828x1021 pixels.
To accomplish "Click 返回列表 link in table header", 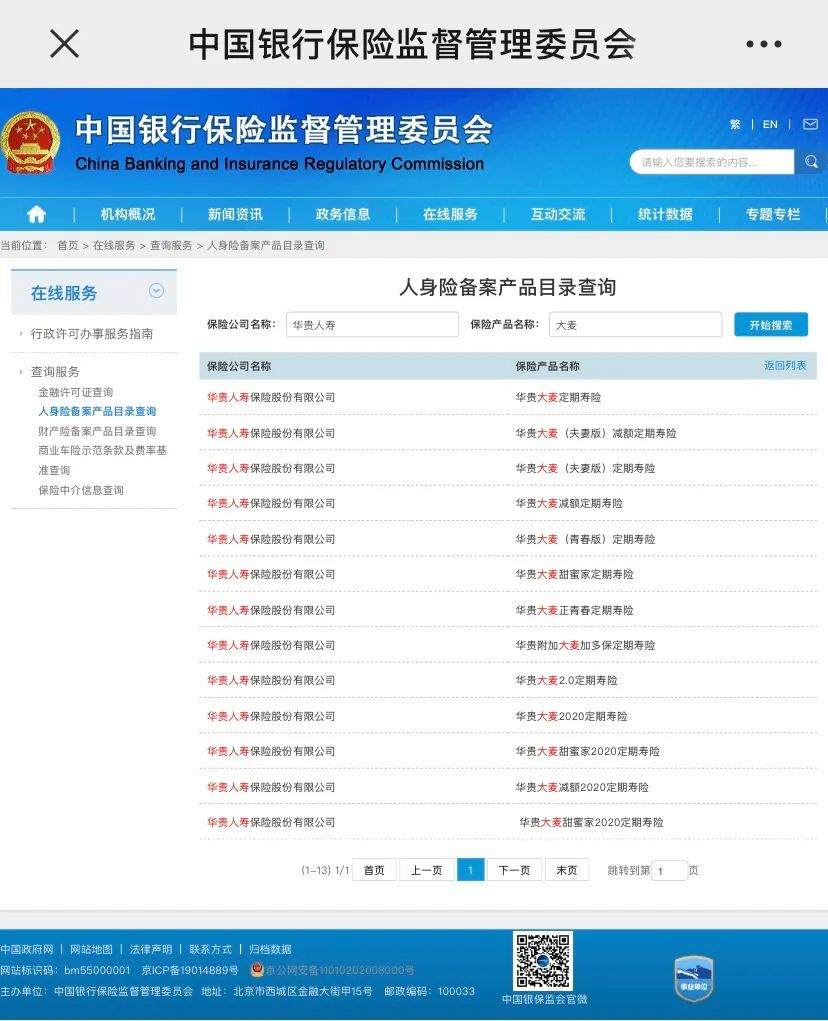I will click(785, 365).
